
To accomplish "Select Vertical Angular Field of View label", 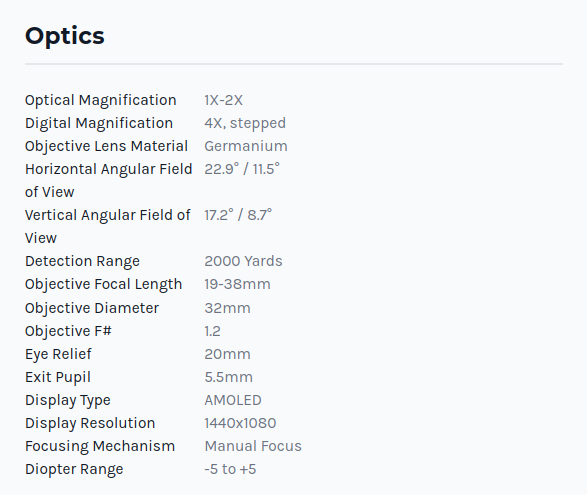I will 108,227.
